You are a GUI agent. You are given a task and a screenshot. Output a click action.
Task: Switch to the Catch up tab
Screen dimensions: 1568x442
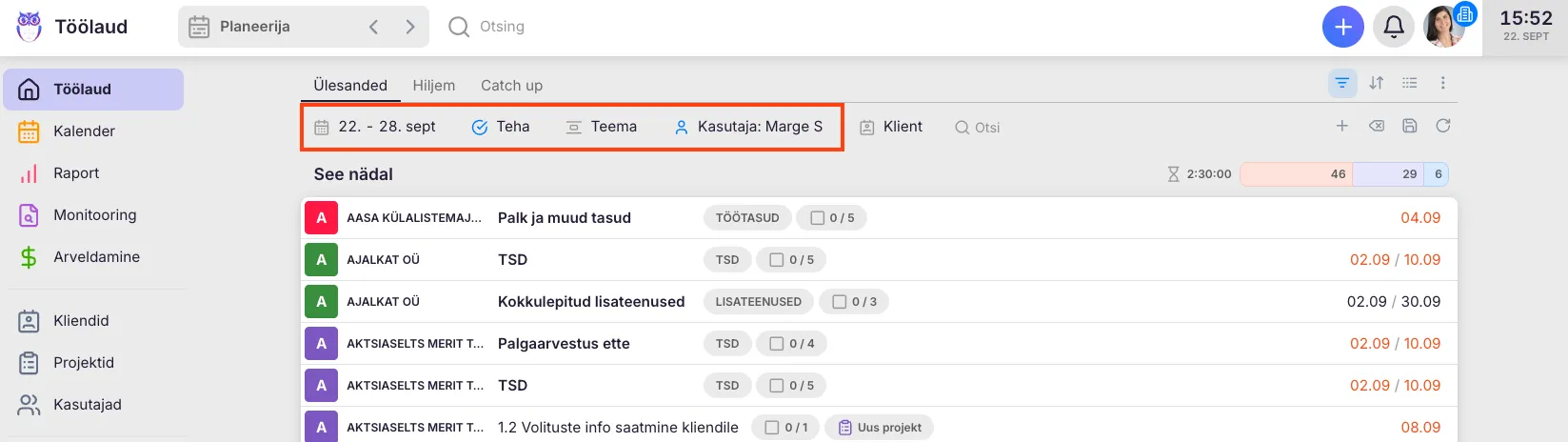pyautogui.click(x=511, y=86)
